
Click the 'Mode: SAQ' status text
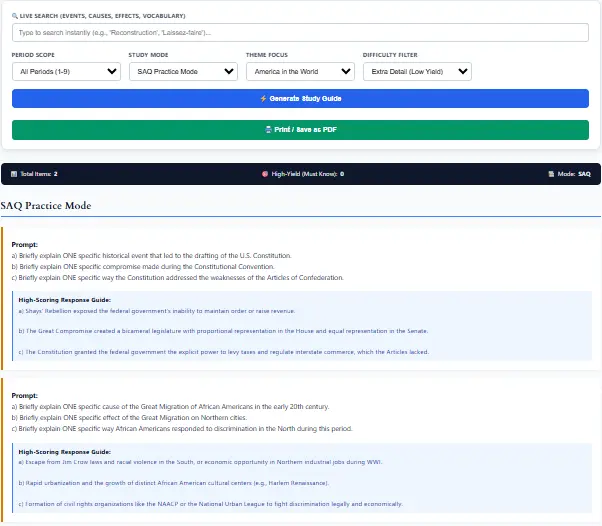tap(574, 174)
